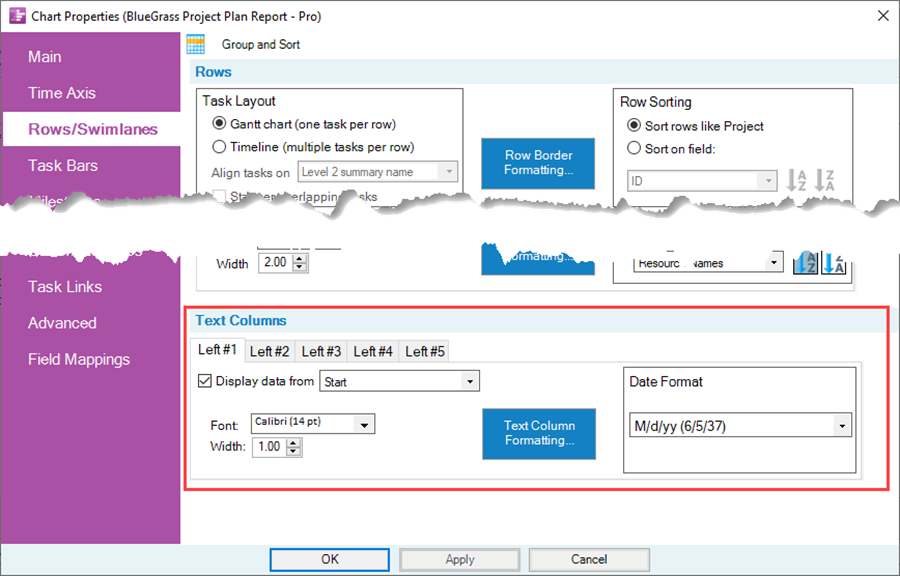The image size is (900, 576).
Task: Uncheck the Display data from checkbox
Action: point(206,381)
